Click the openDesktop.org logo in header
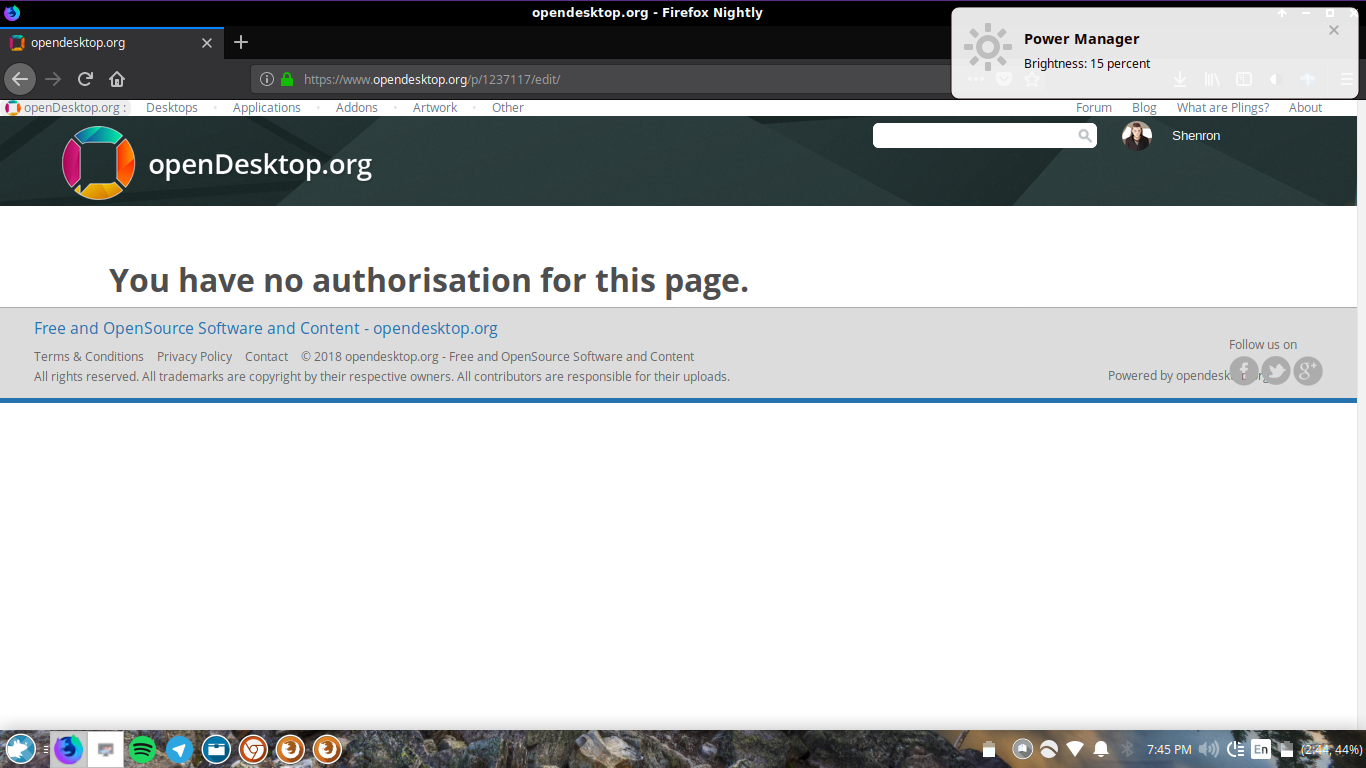Viewport: 1366px width, 768px height. (x=217, y=164)
